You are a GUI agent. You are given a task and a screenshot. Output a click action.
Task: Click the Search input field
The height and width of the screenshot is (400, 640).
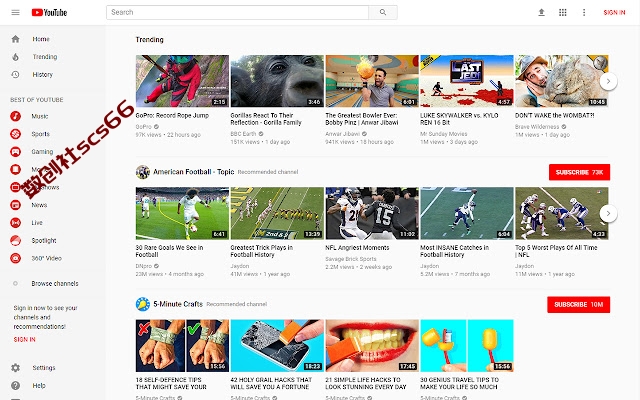(x=237, y=12)
